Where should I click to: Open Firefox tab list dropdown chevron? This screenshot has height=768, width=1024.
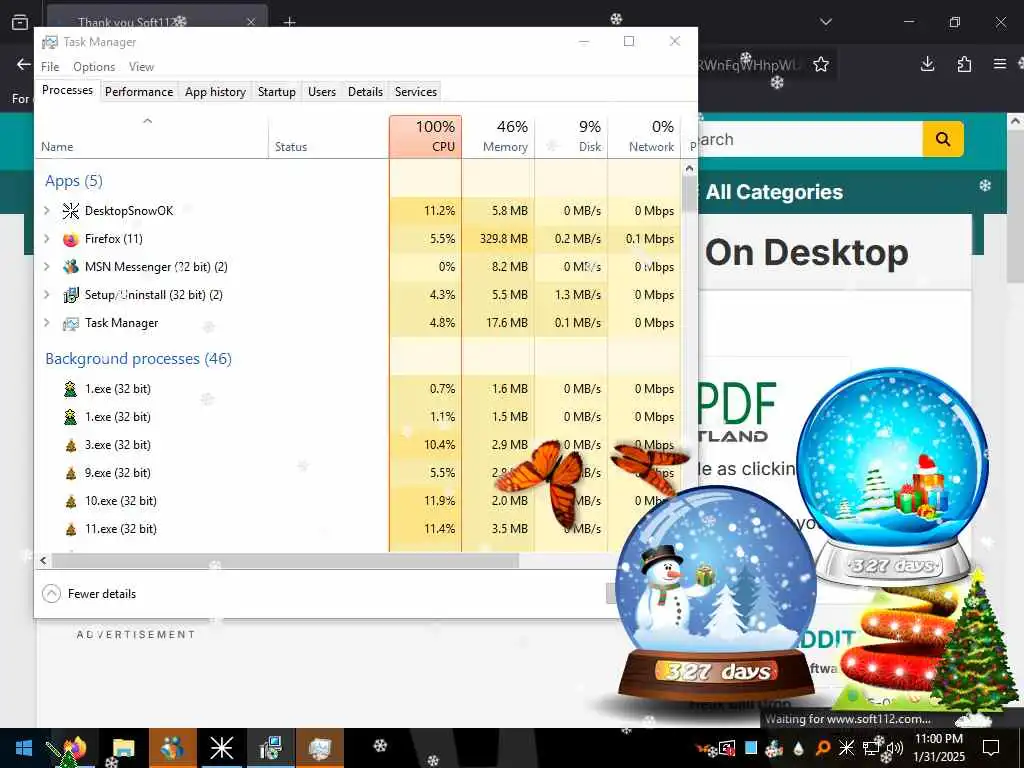825,22
